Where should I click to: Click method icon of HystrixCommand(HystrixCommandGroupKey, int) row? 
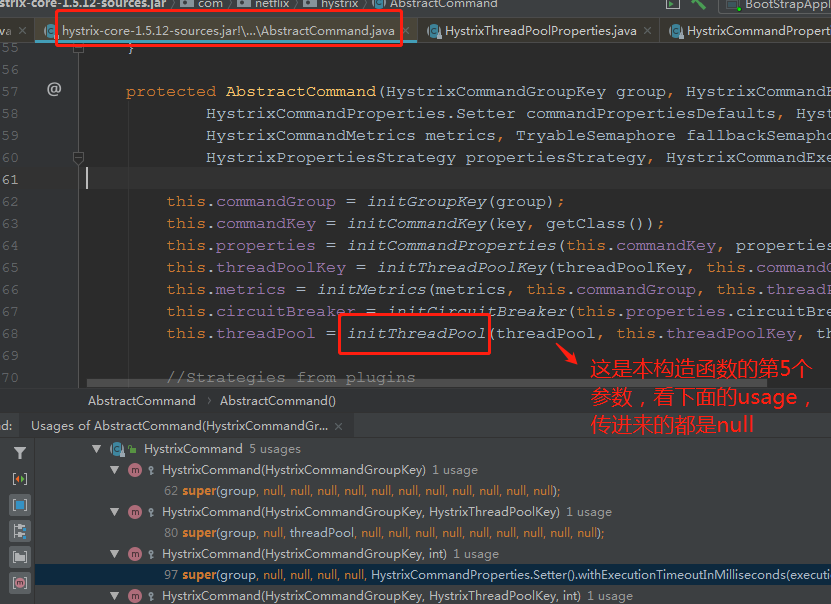pos(135,554)
